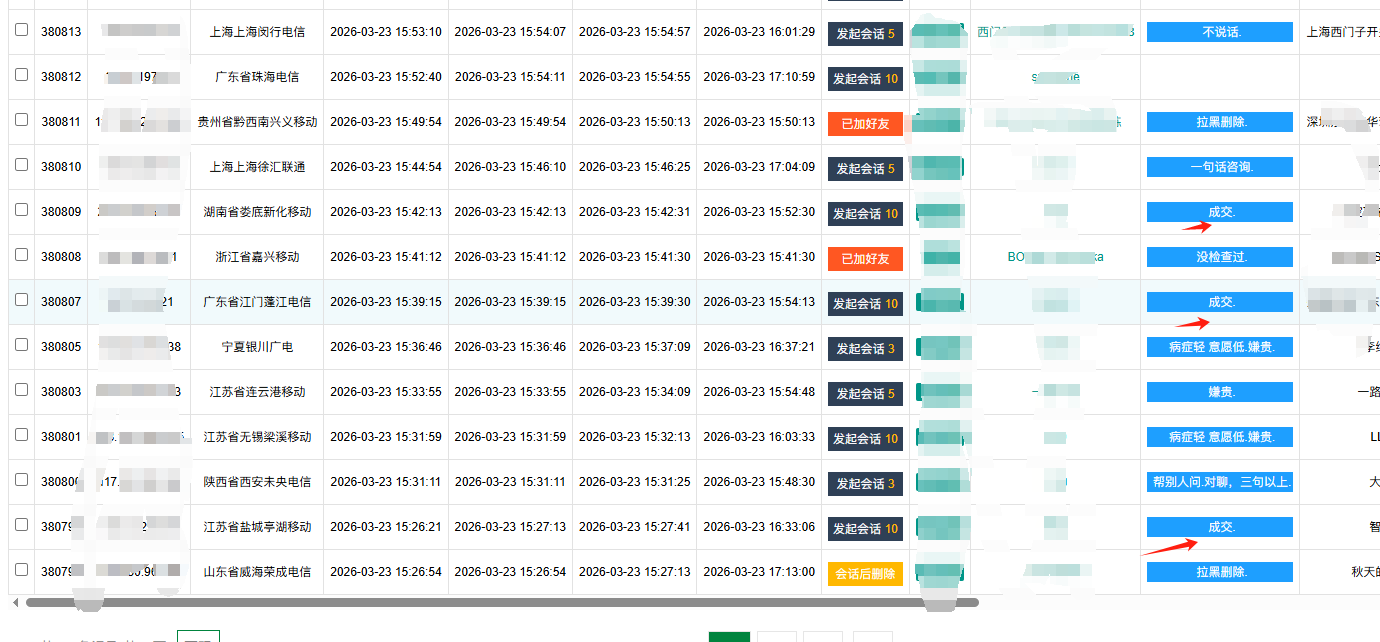Click orange 已加好友 button in row 380811
This screenshot has width=1380, height=642.
(x=865, y=123)
